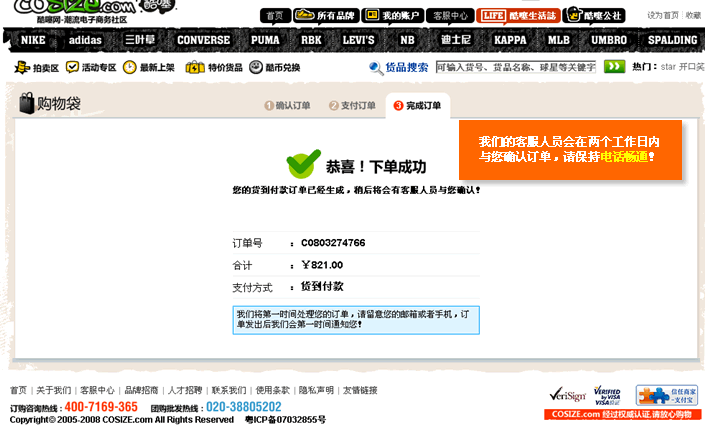
Task: Click wholesale hotline 020-38805202
Action: click(x=244, y=407)
